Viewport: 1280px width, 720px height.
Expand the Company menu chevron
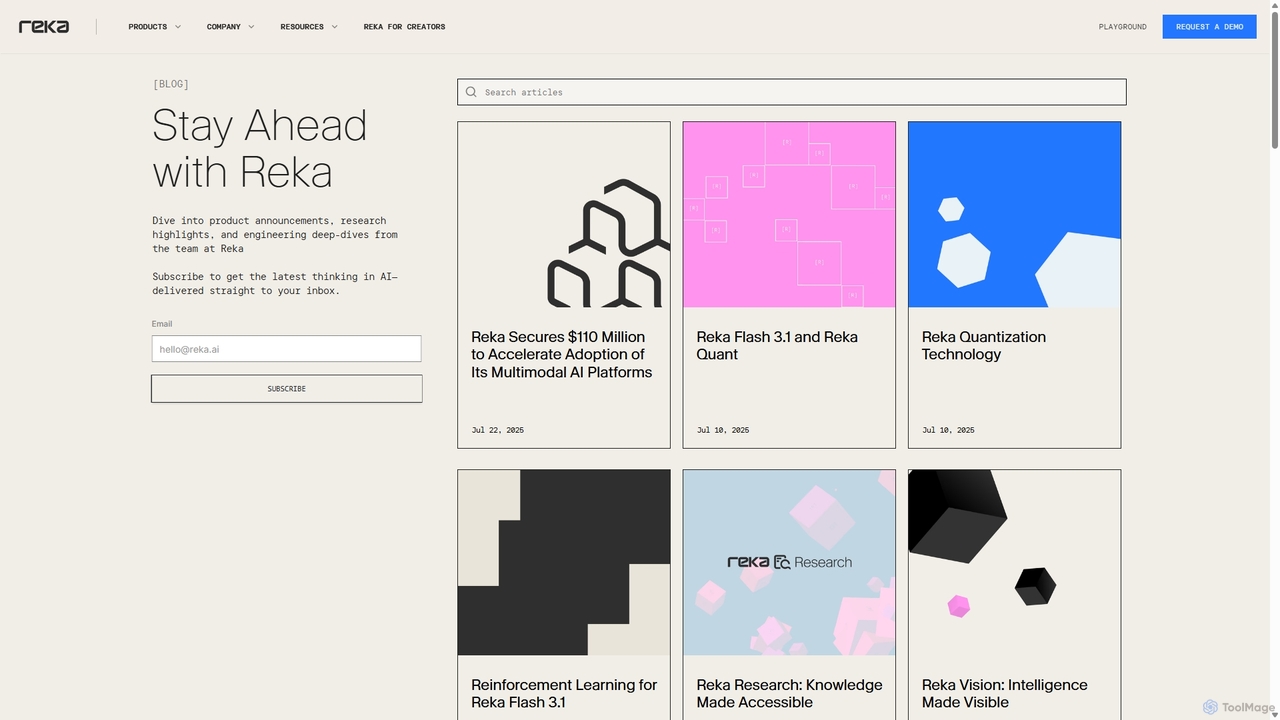(251, 27)
